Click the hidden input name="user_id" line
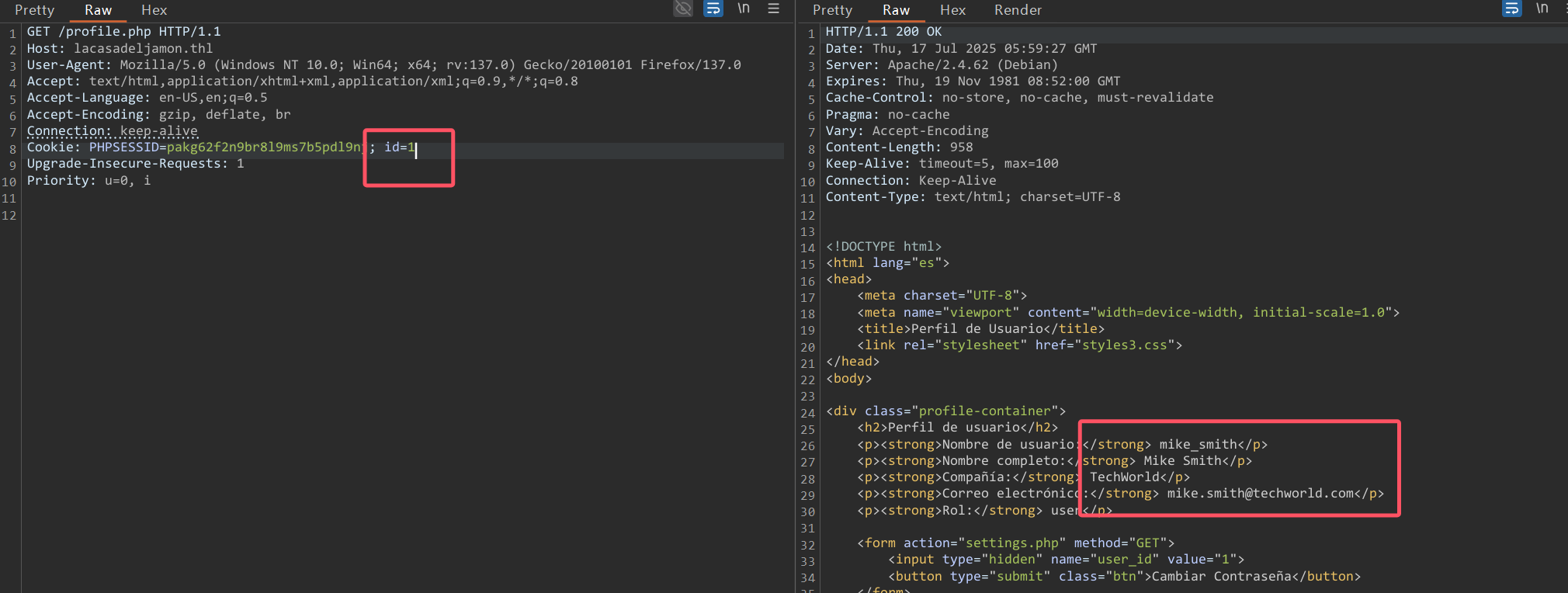The width and height of the screenshot is (1568, 593). tap(1067, 560)
